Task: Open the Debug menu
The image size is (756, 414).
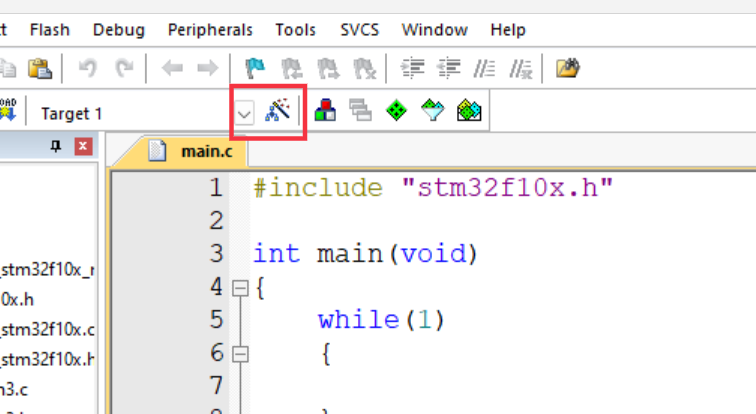Action: 119,30
